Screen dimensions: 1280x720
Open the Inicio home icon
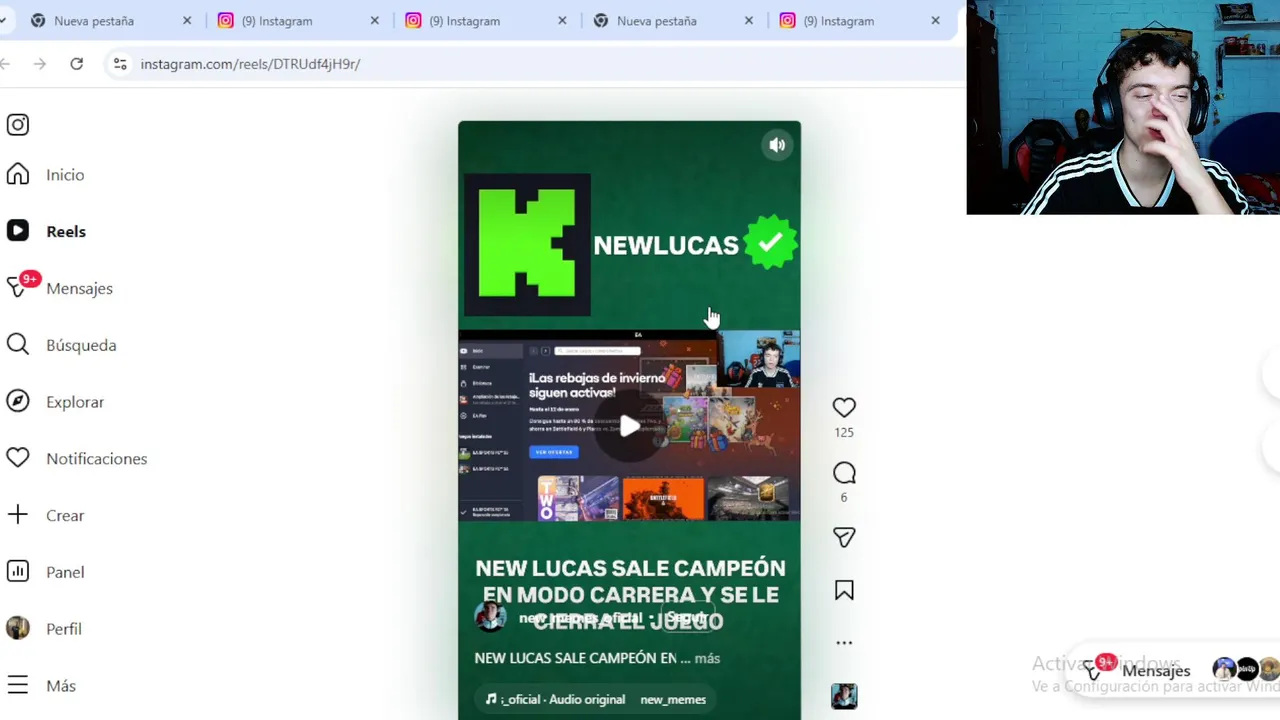pos(18,175)
